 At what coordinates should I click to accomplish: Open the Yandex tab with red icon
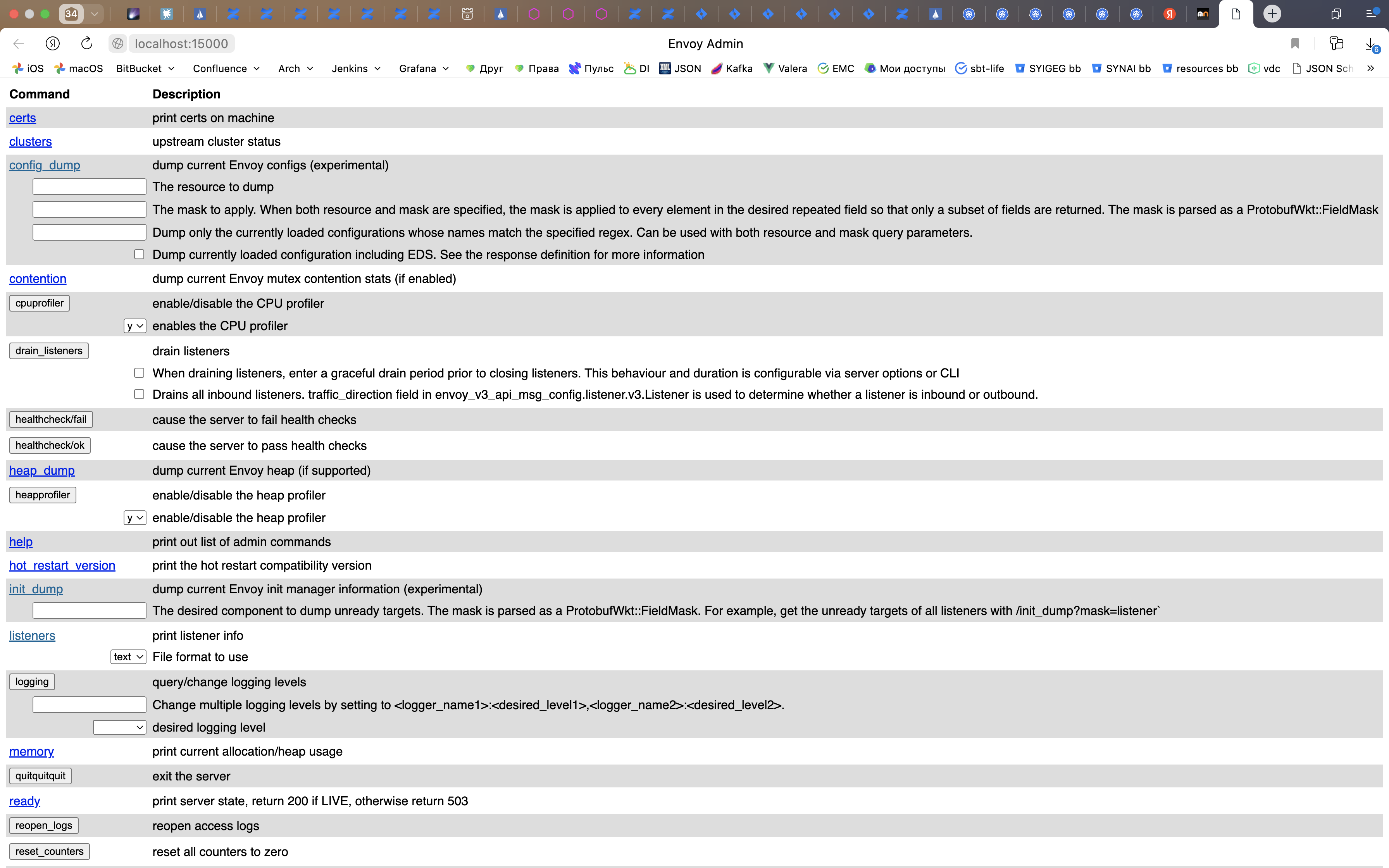coord(1169,14)
